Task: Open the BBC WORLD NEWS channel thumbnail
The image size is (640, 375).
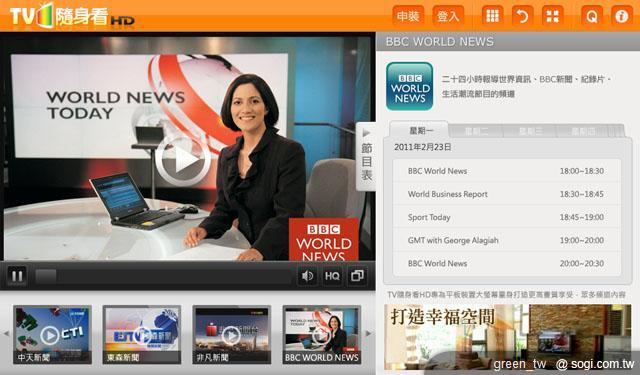Action: (322, 335)
